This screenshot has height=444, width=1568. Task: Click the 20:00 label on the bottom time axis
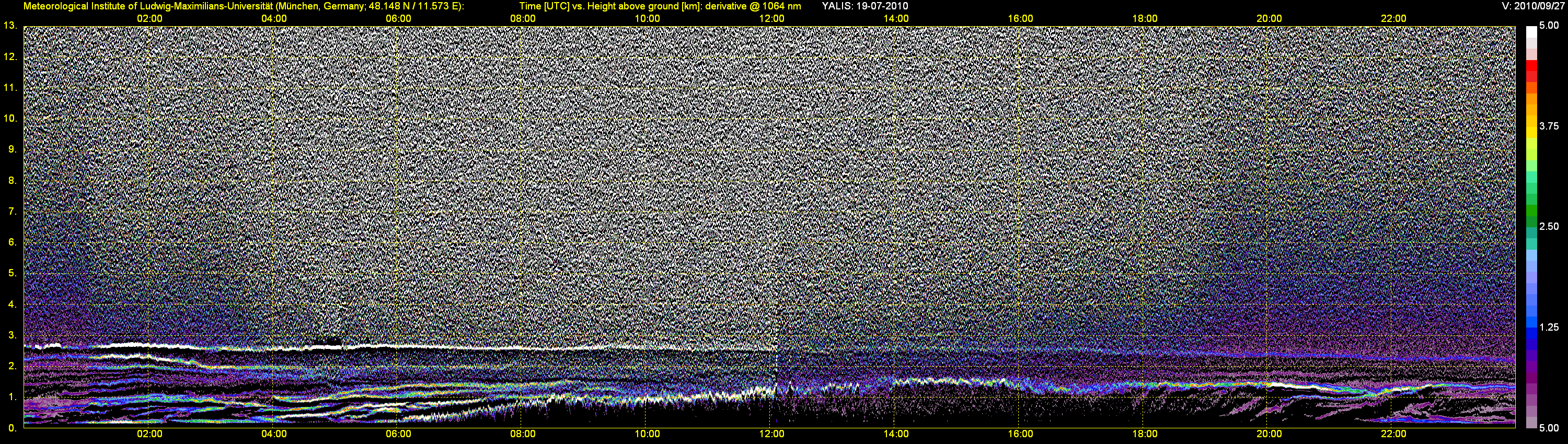tap(1269, 434)
